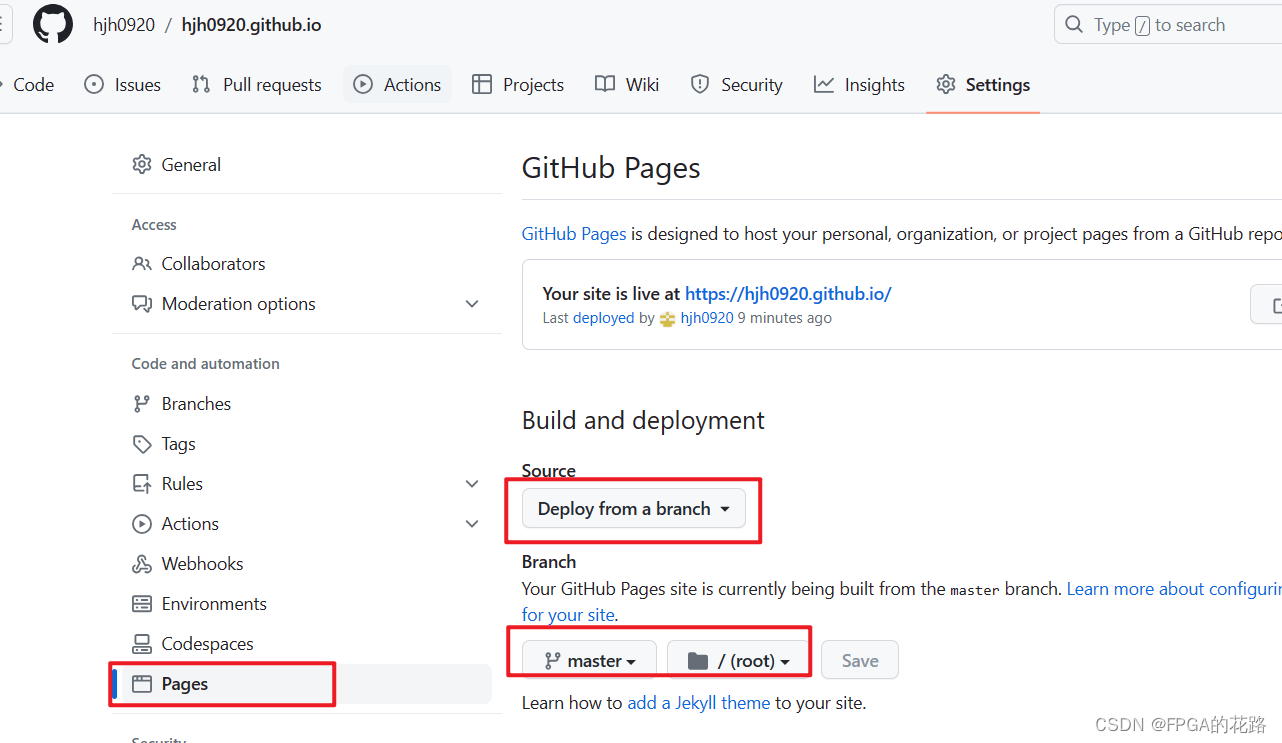Click the Projects table icon
This screenshot has height=743, width=1282.
pyautogui.click(x=482, y=85)
